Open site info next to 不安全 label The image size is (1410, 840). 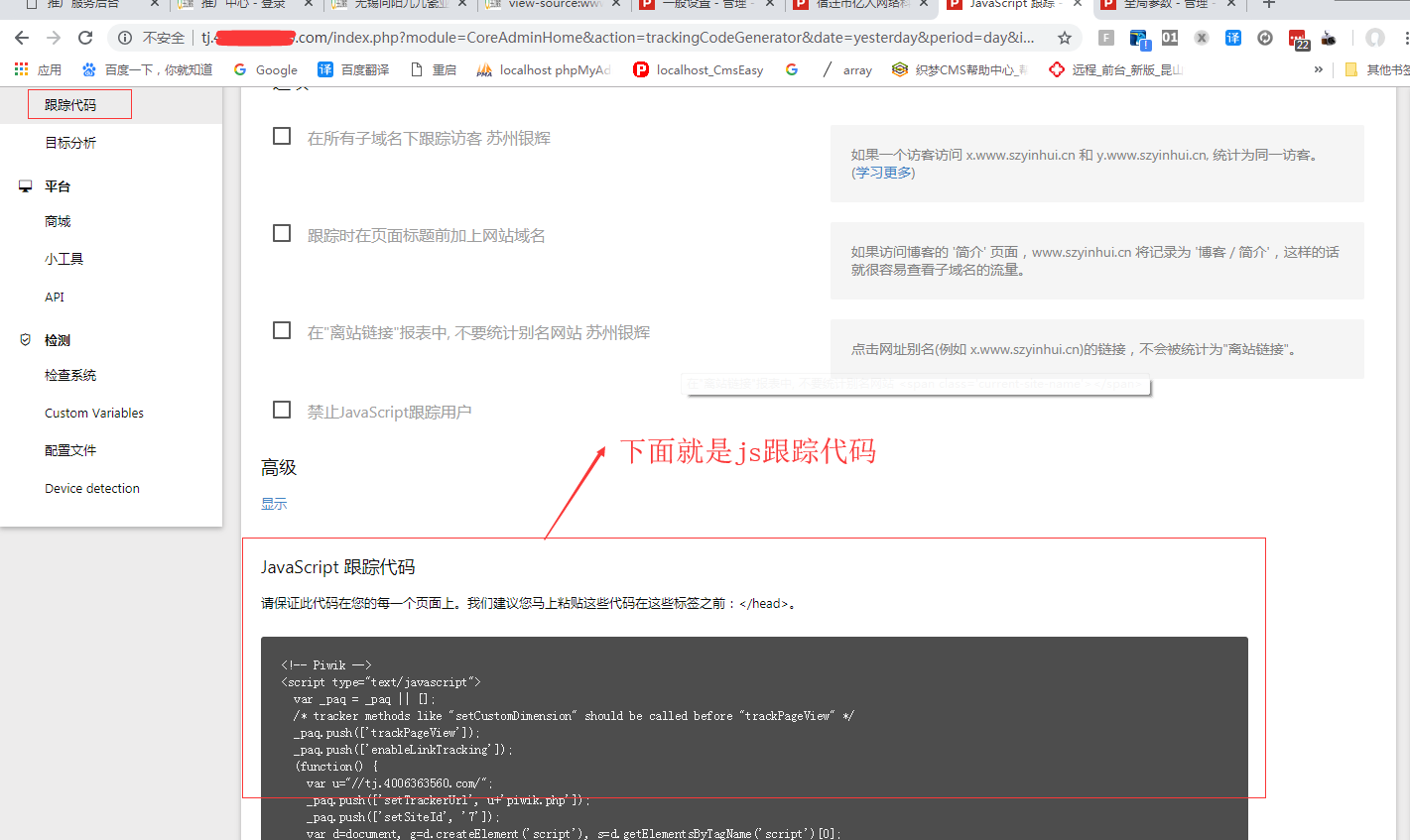[x=125, y=38]
